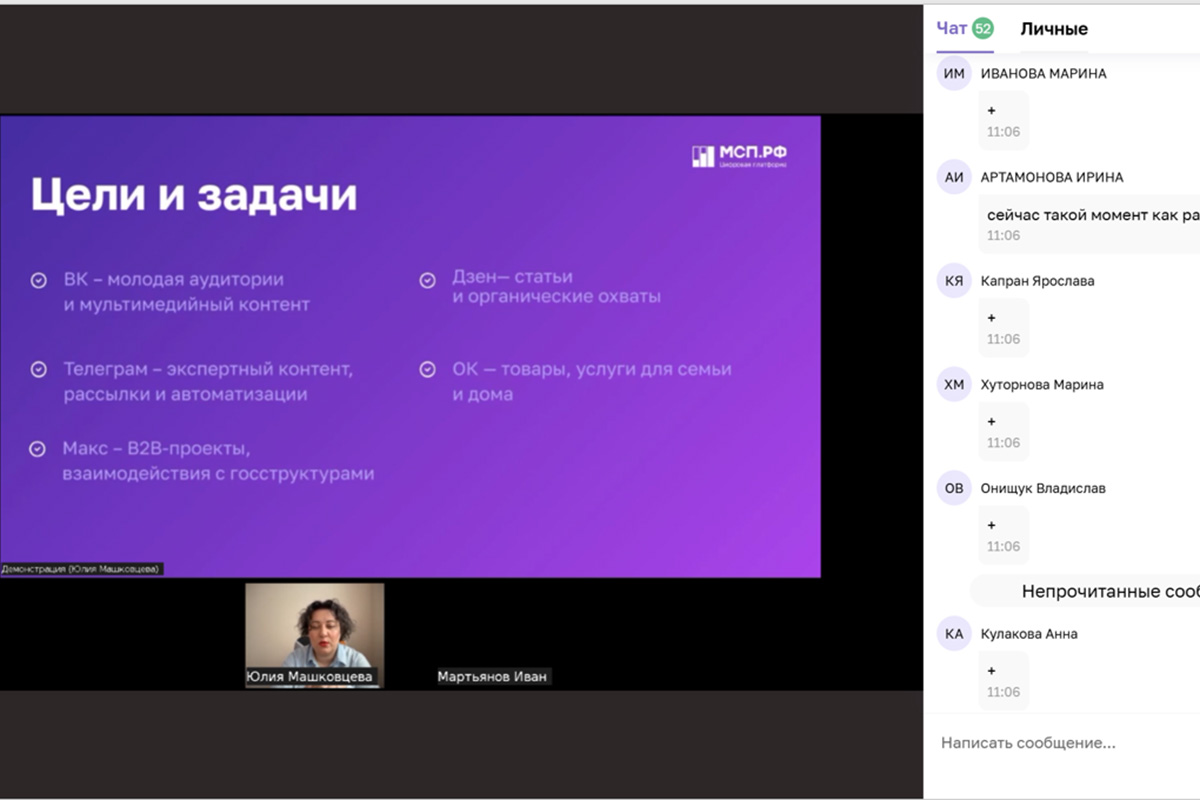Click the checkmark icon beside Телеграм bullet

click(x=38, y=369)
